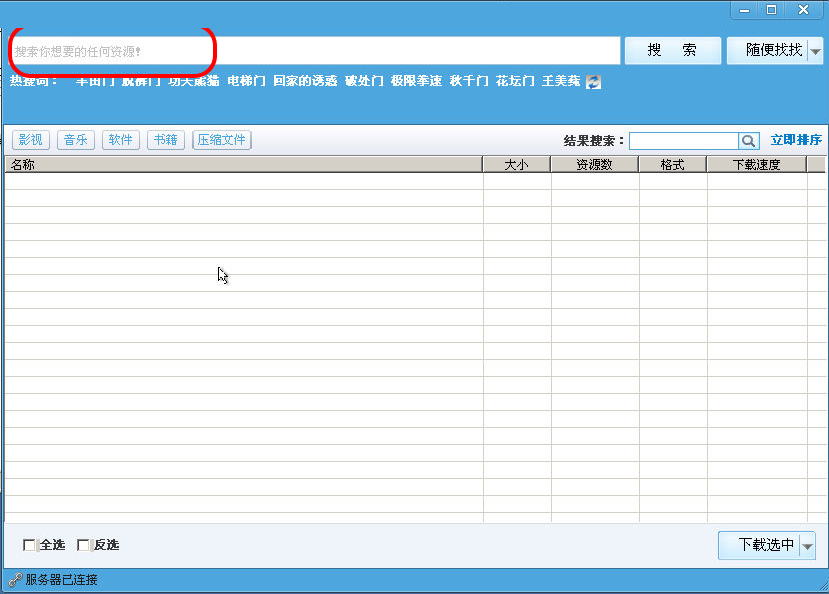Filter results by 软件
The image size is (829, 594).
point(121,140)
